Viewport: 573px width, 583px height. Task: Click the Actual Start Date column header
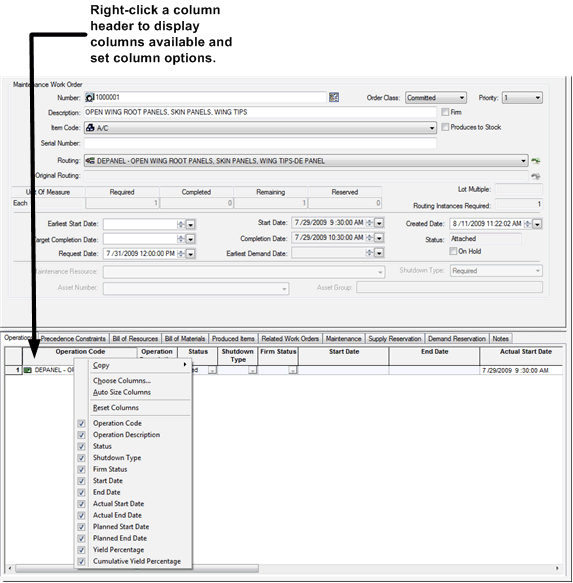tap(521, 356)
